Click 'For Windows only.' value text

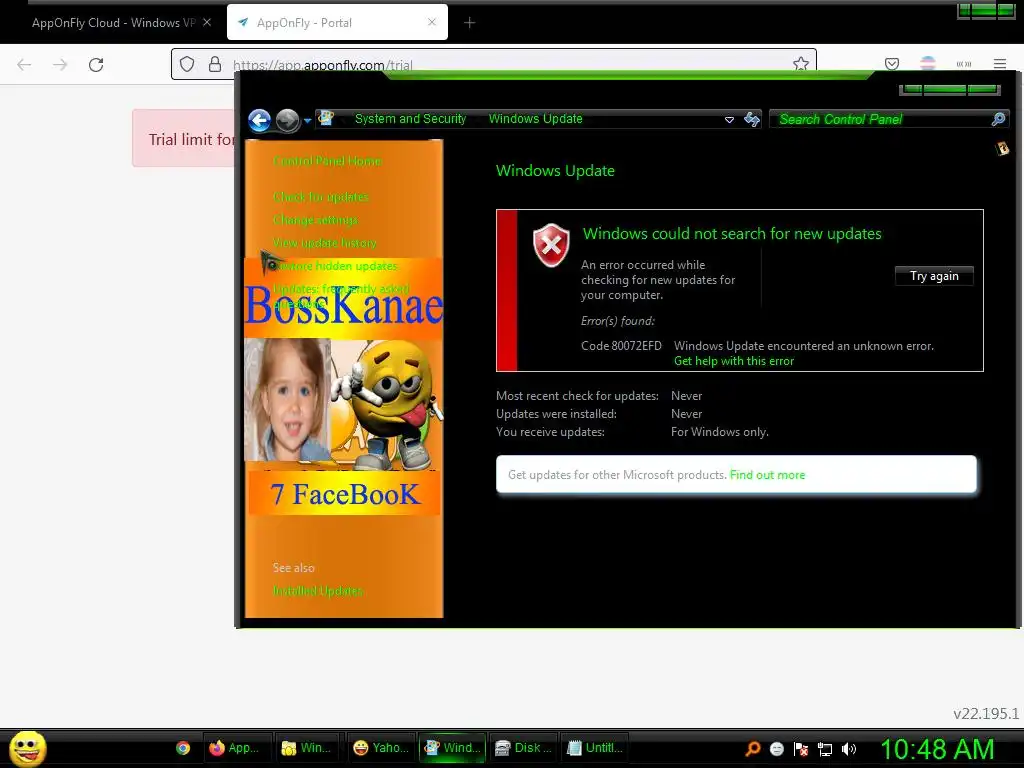coord(720,432)
